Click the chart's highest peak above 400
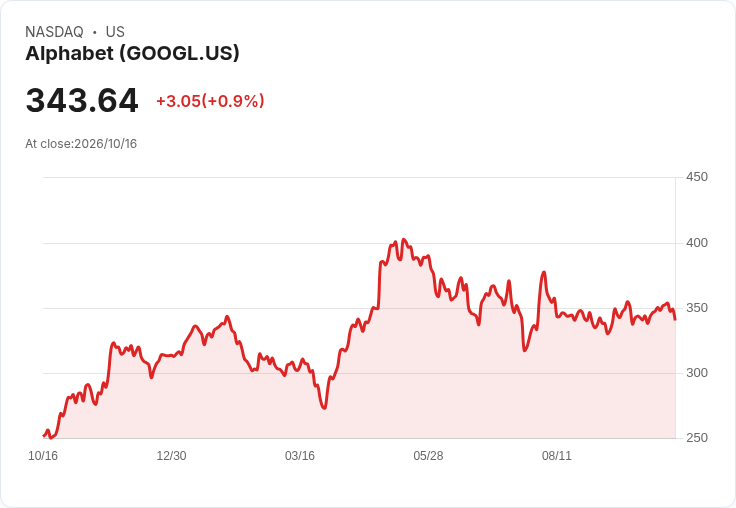 tap(404, 239)
